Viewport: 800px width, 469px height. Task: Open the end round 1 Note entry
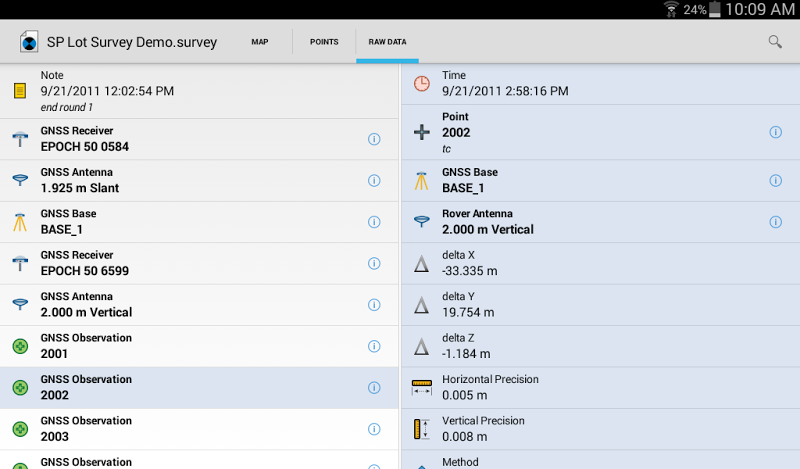pyautogui.click(x=200, y=91)
